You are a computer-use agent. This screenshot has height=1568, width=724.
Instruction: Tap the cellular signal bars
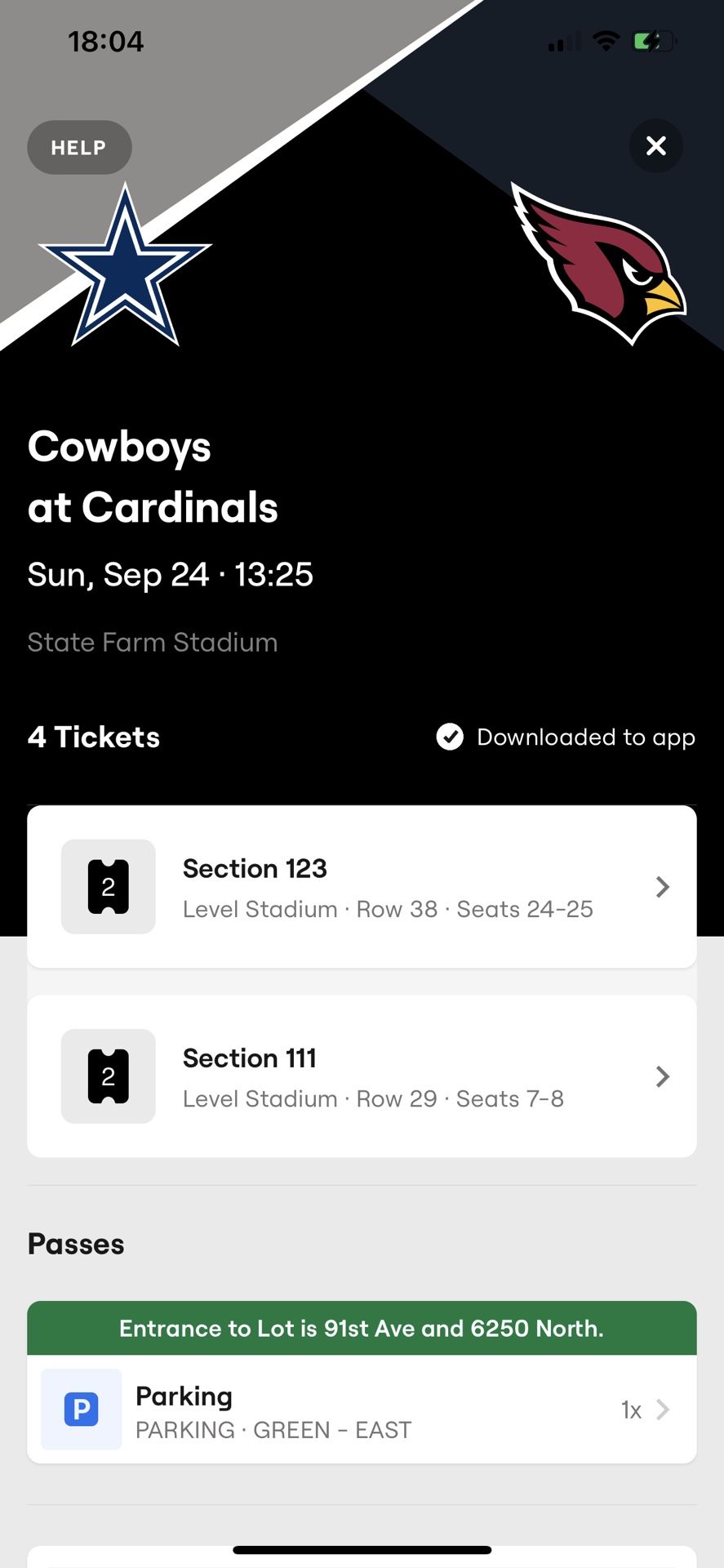click(565, 42)
